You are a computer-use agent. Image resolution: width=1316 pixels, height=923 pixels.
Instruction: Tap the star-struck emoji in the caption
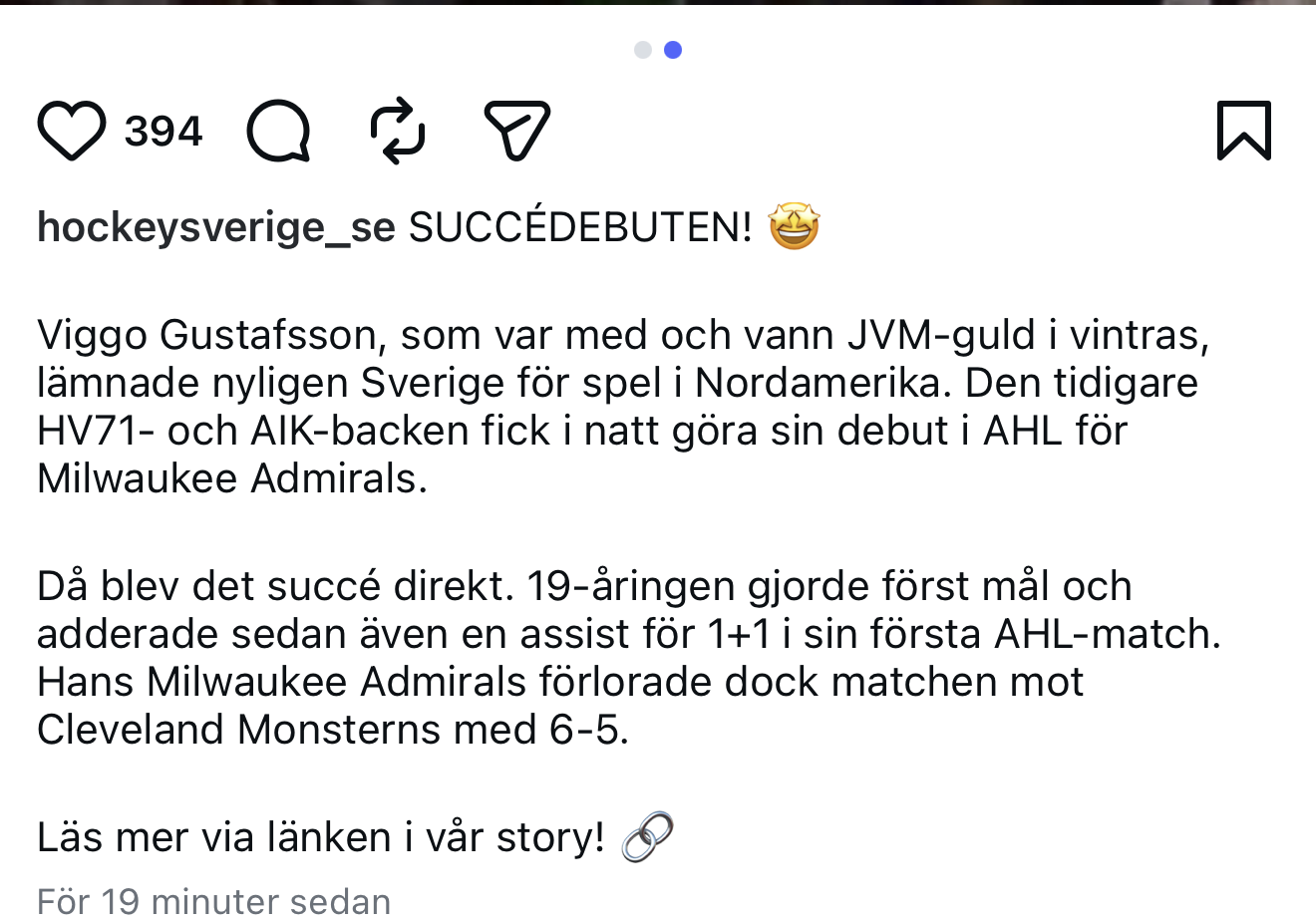pyautogui.click(x=794, y=226)
